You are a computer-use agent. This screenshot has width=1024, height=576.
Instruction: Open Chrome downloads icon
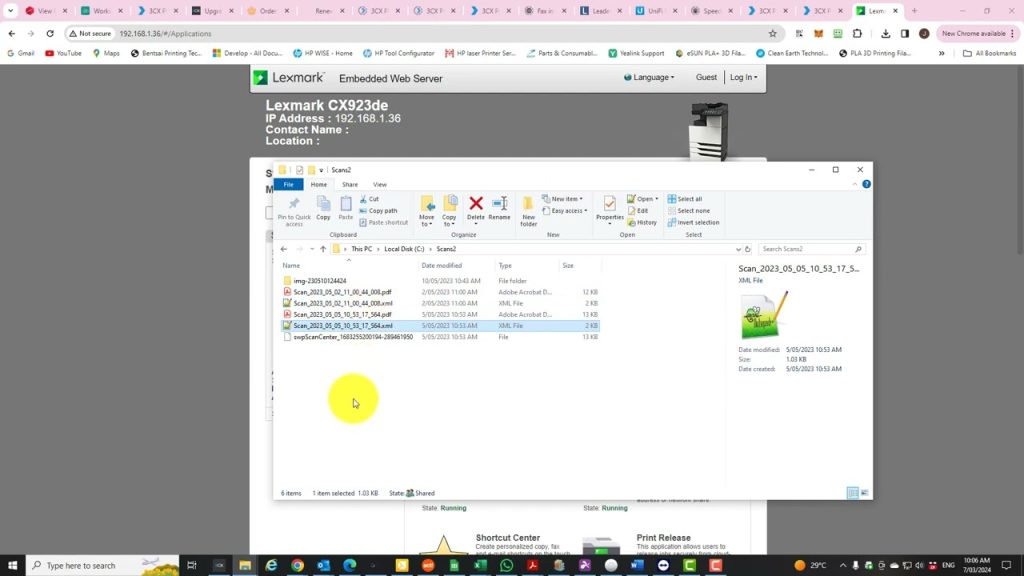pyautogui.click(x=885, y=33)
